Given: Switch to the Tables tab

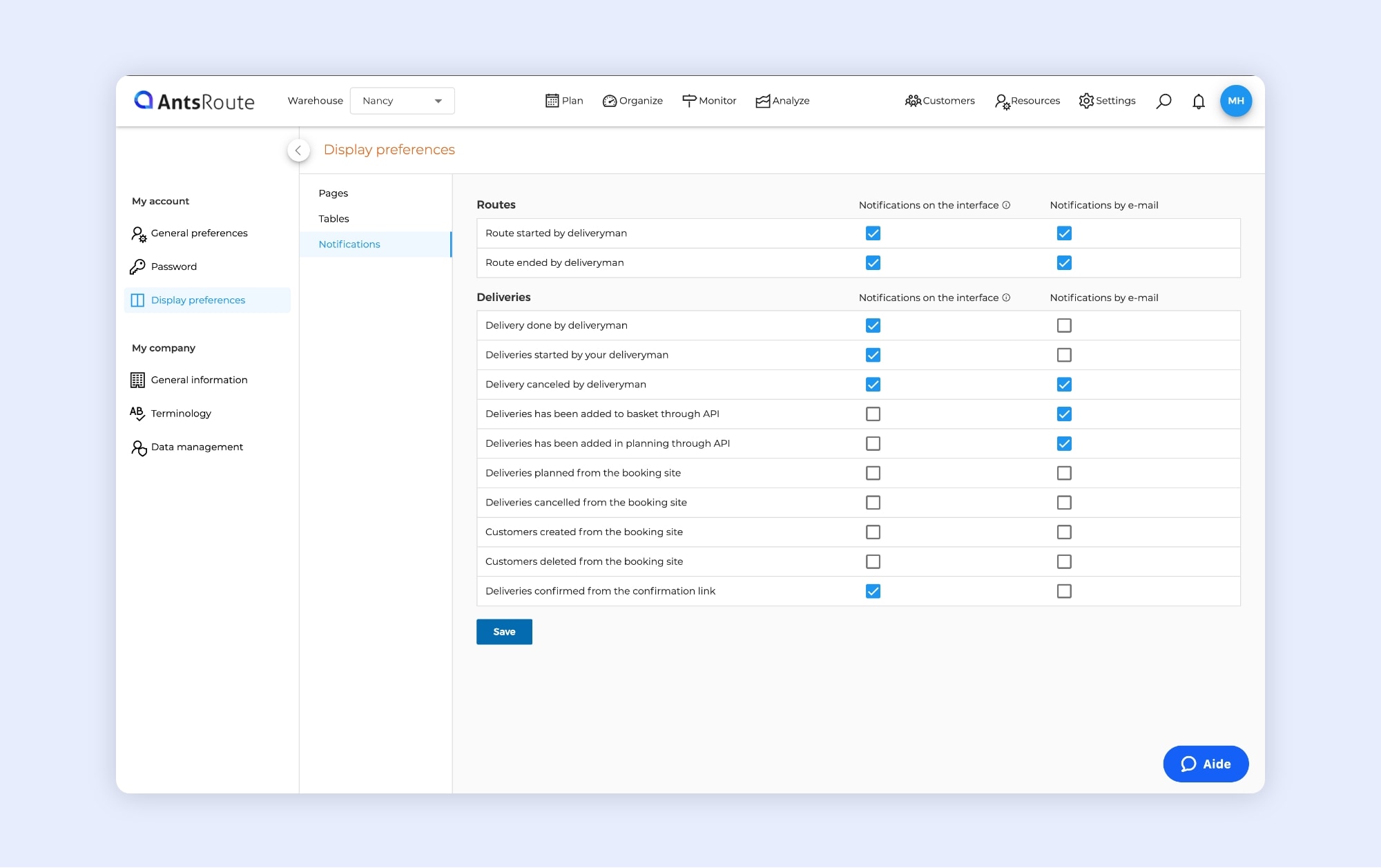Looking at the screenshot, I should [334, 219].
